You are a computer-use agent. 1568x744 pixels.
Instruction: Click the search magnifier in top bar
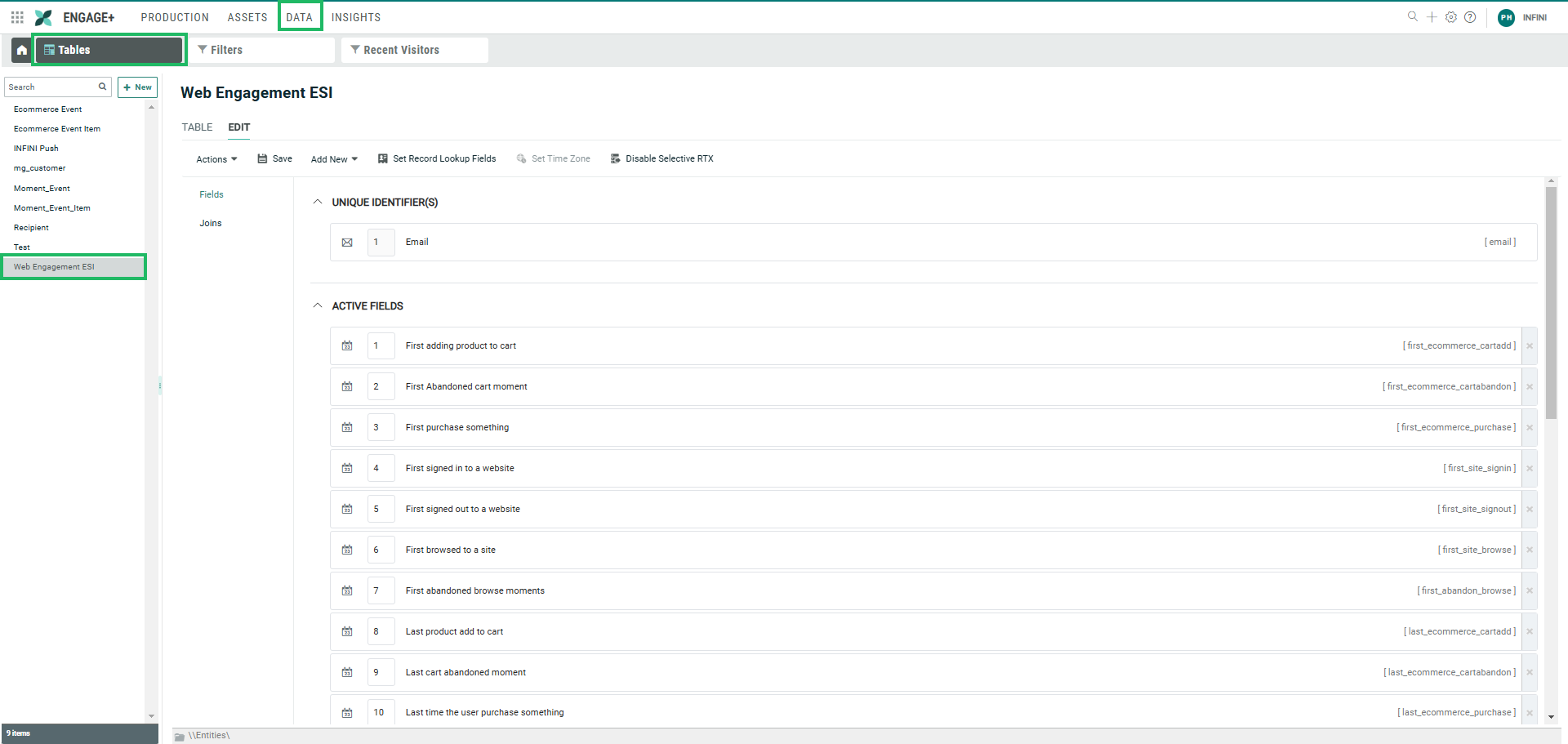pyautogui.click(x=1412, y=17)
